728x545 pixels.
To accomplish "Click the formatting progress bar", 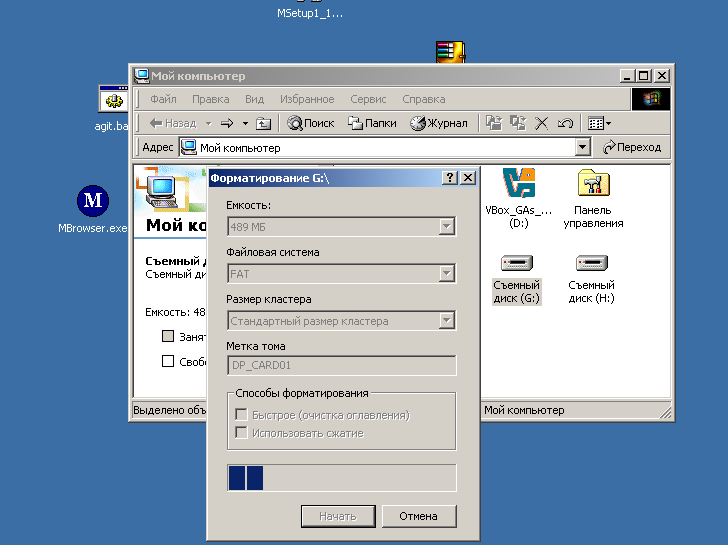I will tap(342, 478).
